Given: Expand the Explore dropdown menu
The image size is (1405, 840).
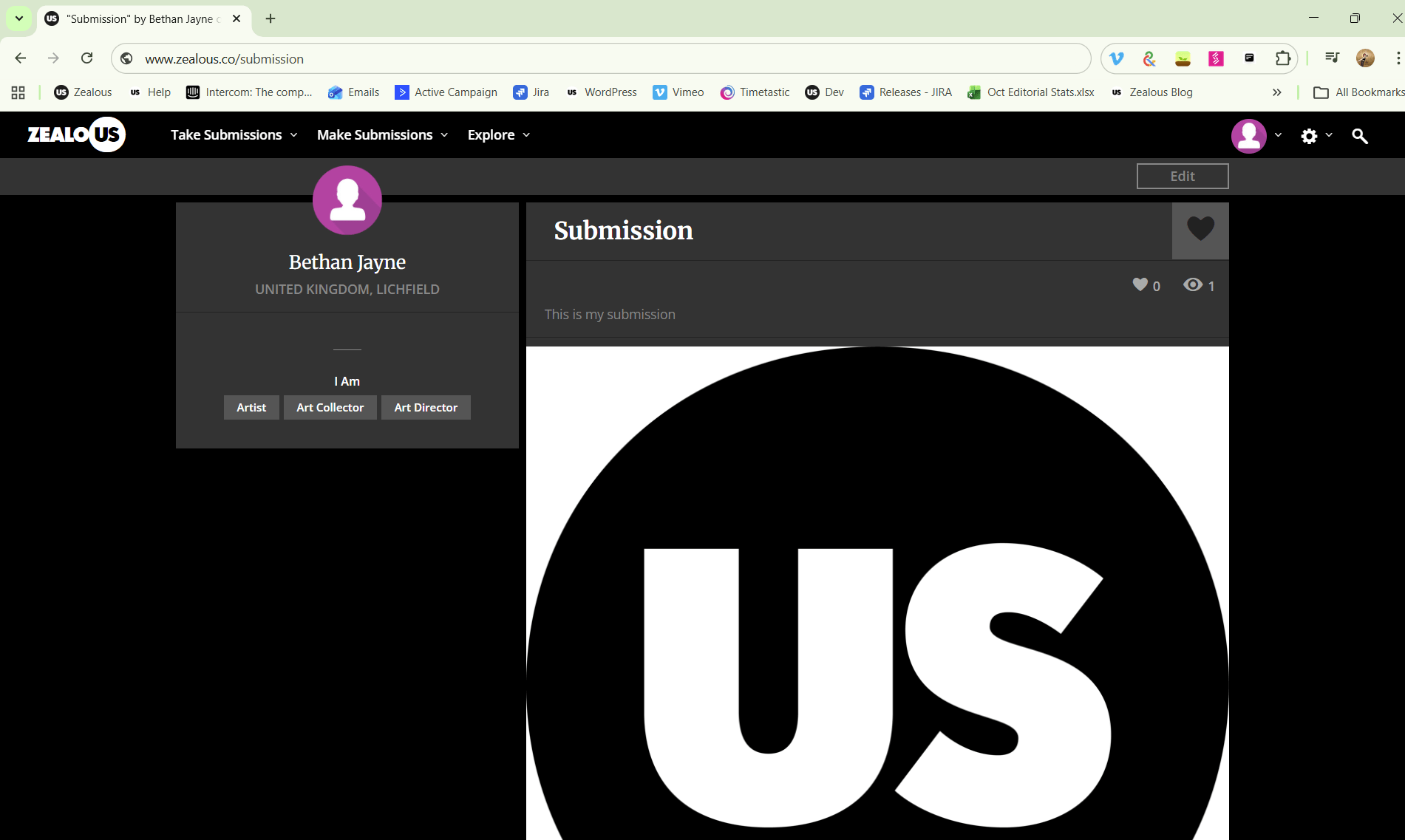Looking at the screenshot, I should (x=498, y=135).
